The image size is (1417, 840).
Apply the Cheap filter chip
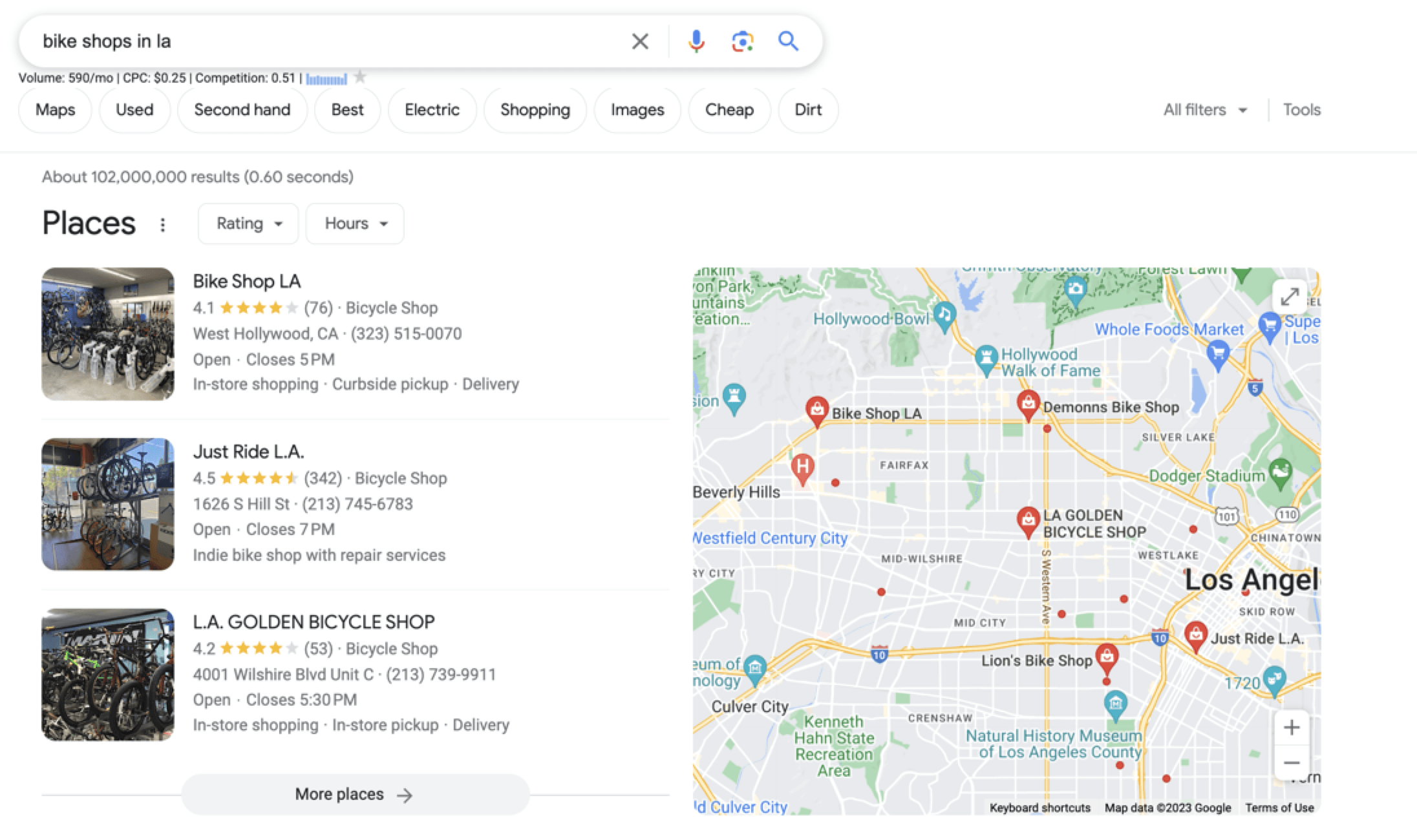click(x=729, y=110)
